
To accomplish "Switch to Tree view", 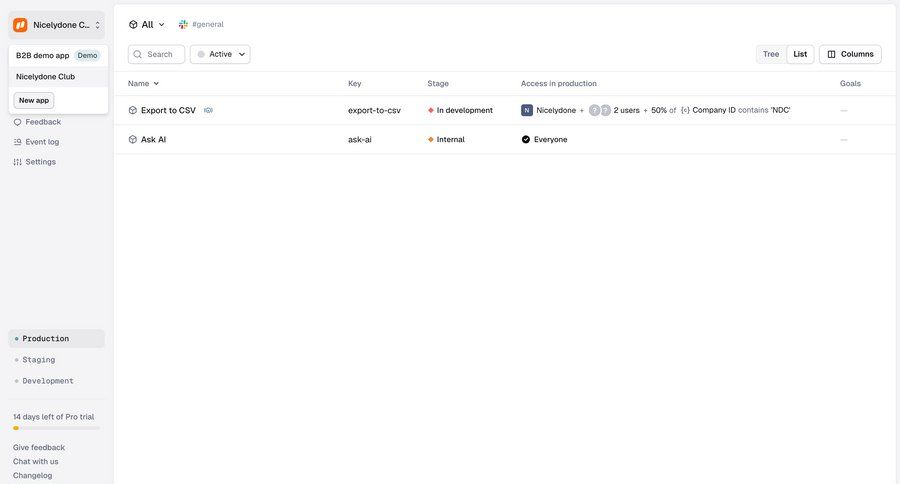I will click(x=771, y=54).
